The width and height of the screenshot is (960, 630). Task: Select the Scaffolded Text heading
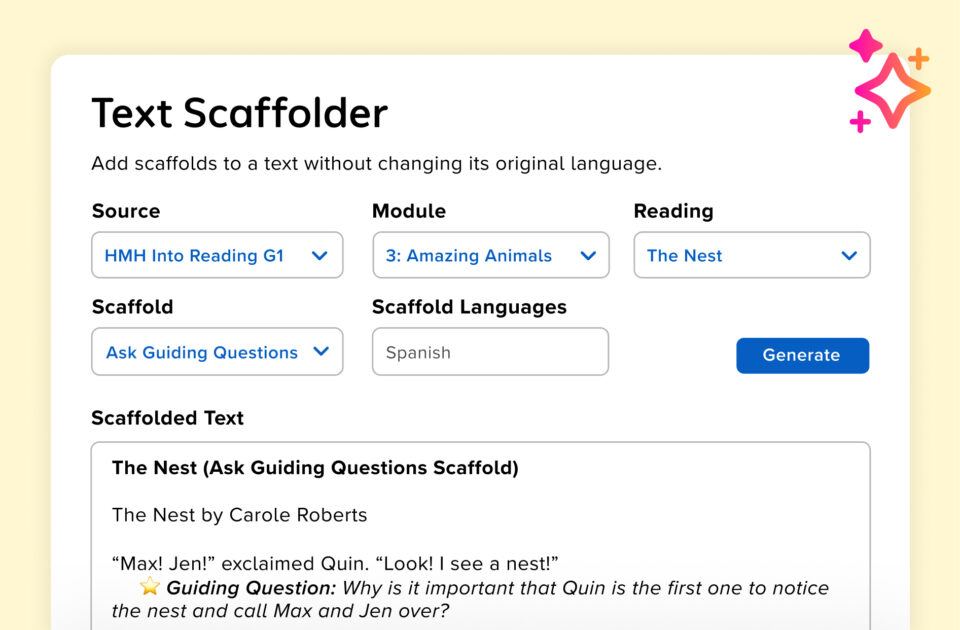click(167, 418)
